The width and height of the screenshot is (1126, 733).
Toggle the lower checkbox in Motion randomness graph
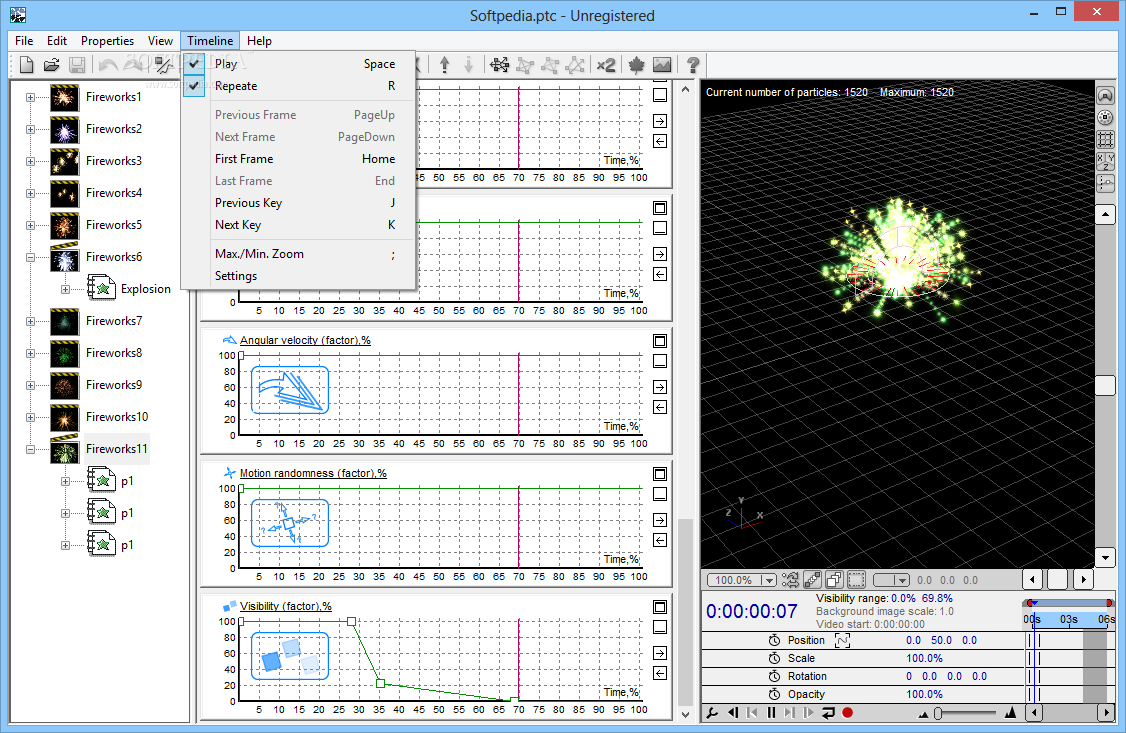coord(660,494)
